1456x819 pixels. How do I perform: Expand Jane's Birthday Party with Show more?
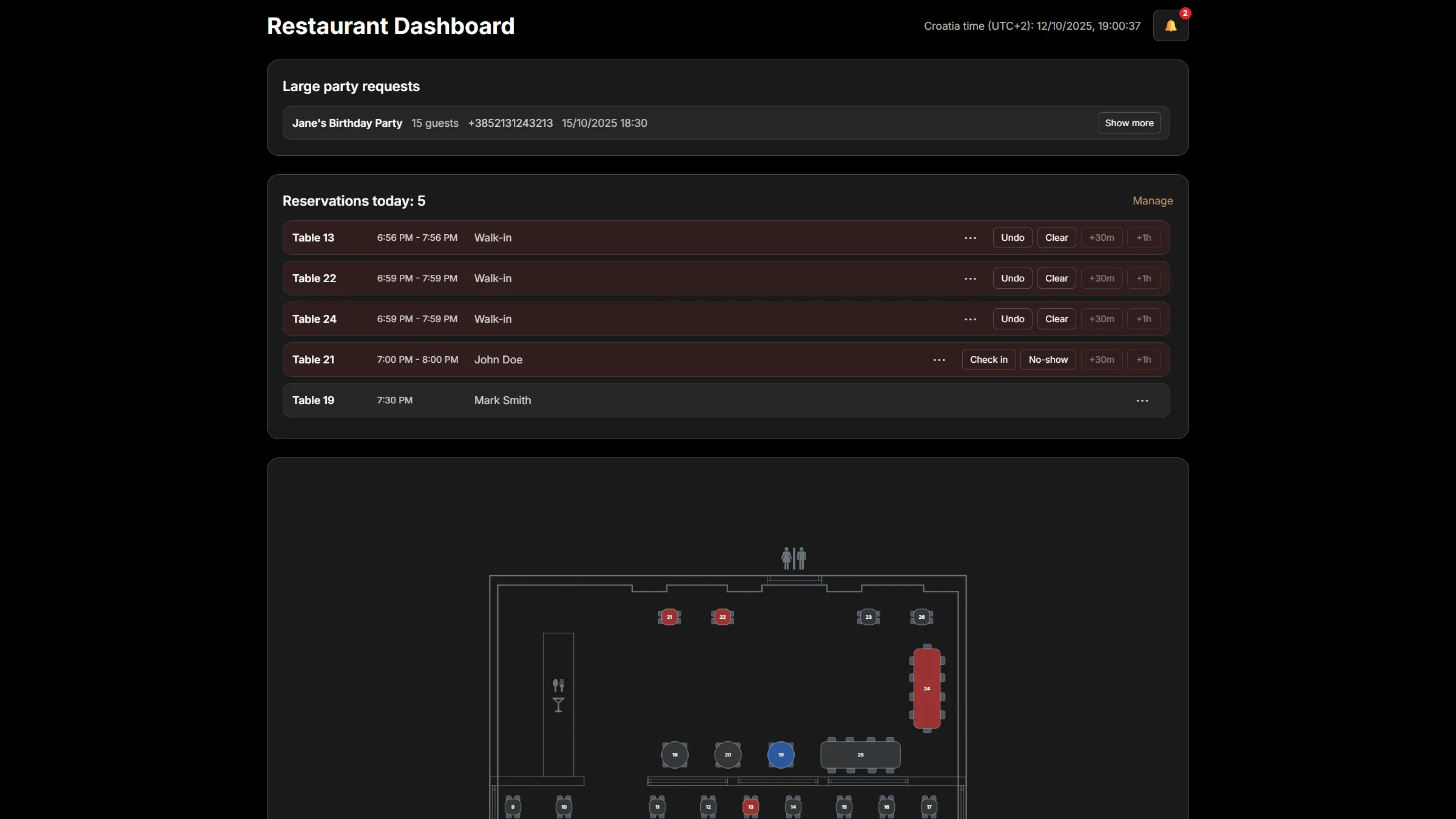coord(1128,123)
